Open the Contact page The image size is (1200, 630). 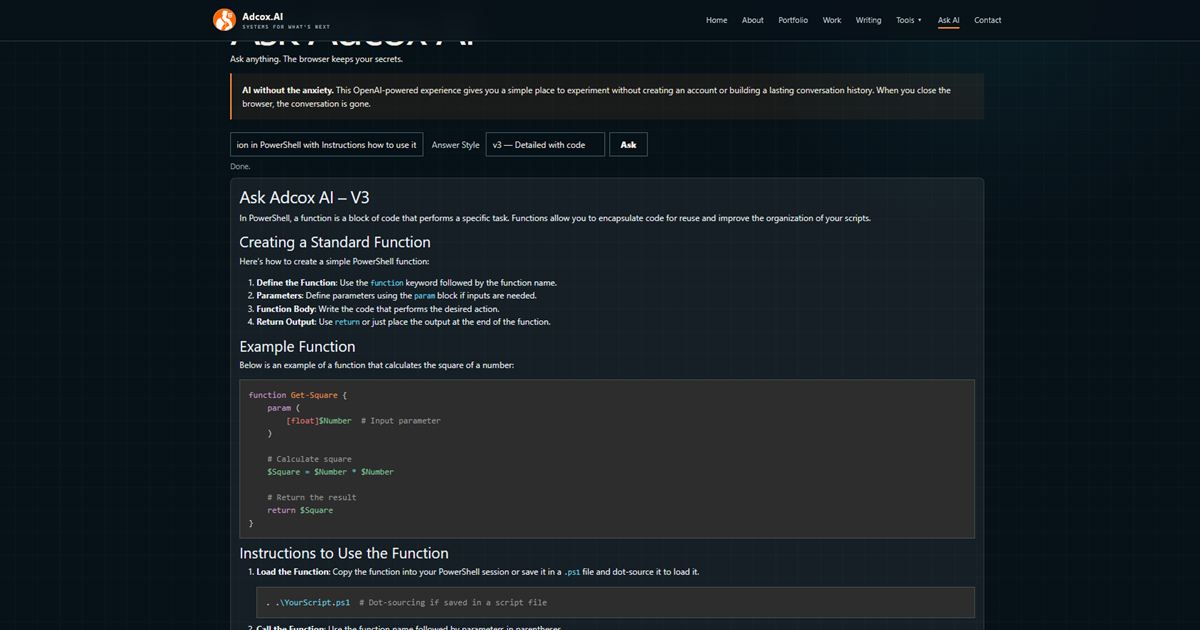988,20
